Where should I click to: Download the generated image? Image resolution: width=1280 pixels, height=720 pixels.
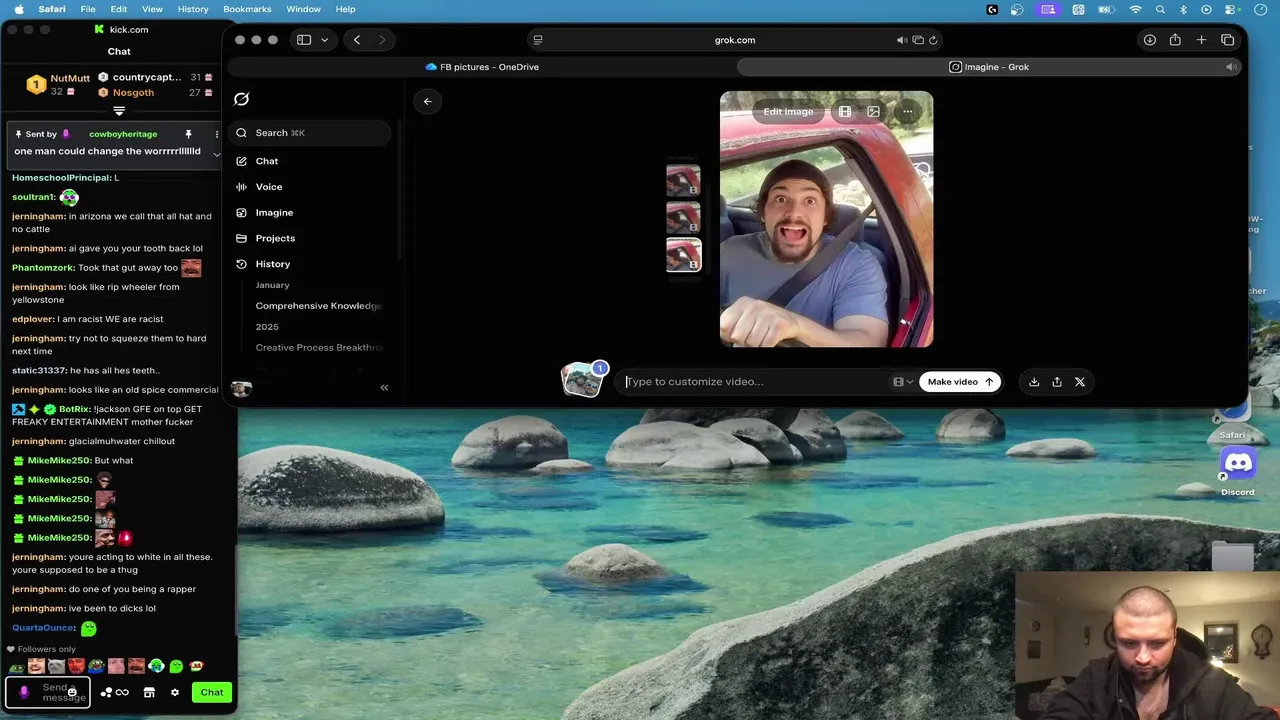pos(1034,382)
